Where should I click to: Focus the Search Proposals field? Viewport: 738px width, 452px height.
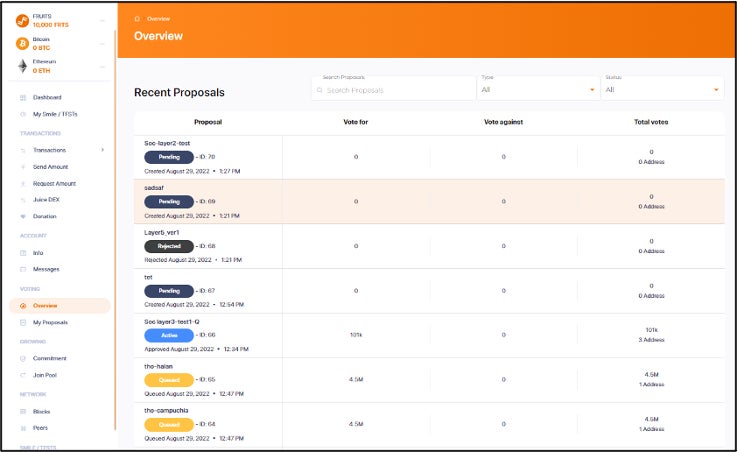tap(393, 88)
